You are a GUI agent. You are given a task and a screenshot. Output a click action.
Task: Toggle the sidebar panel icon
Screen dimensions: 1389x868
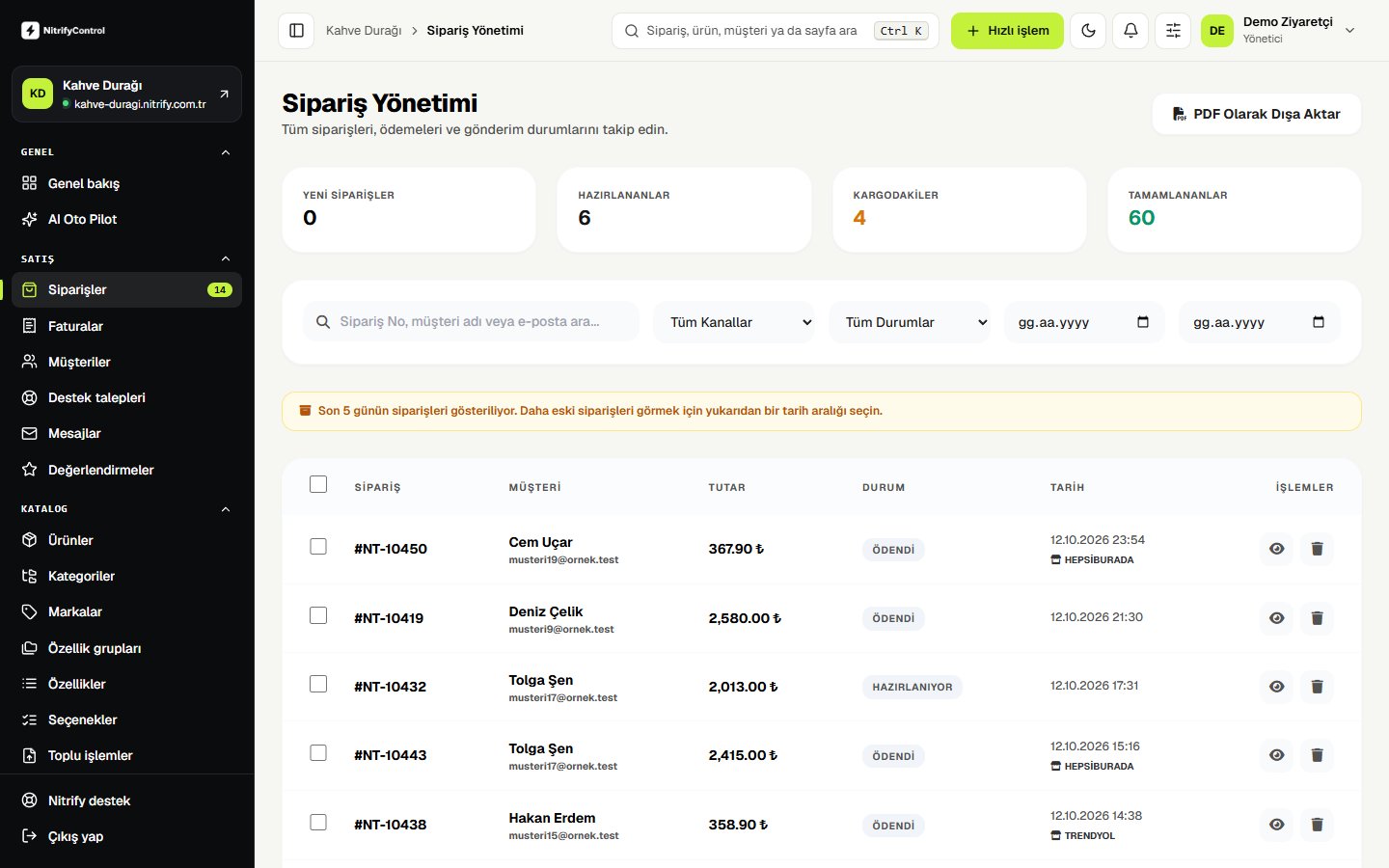(296, 31)
